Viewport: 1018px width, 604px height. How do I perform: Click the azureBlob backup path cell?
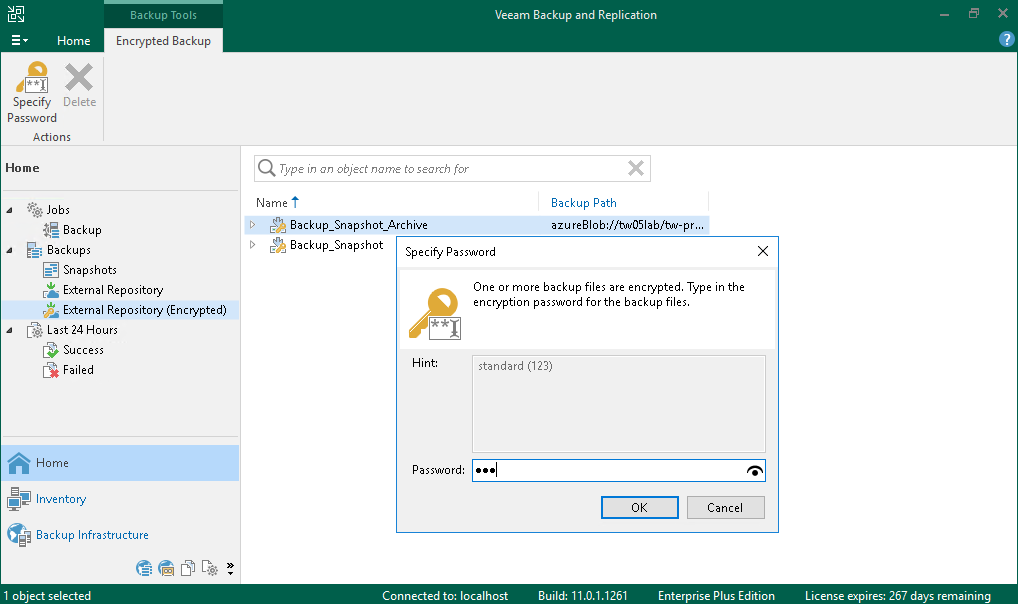[627, 225]
